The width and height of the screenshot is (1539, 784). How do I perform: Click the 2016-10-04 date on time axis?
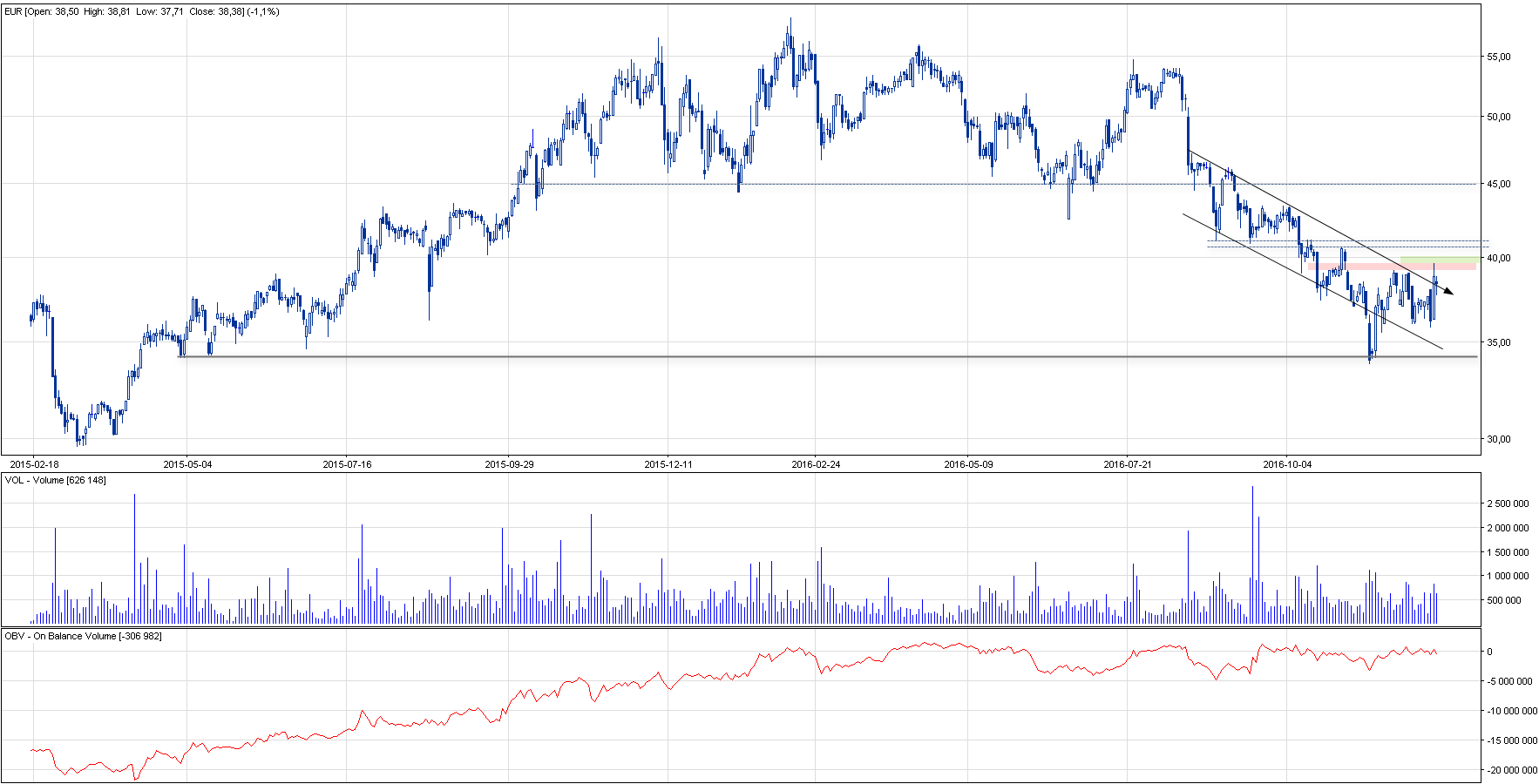[x=1287, y=464]
